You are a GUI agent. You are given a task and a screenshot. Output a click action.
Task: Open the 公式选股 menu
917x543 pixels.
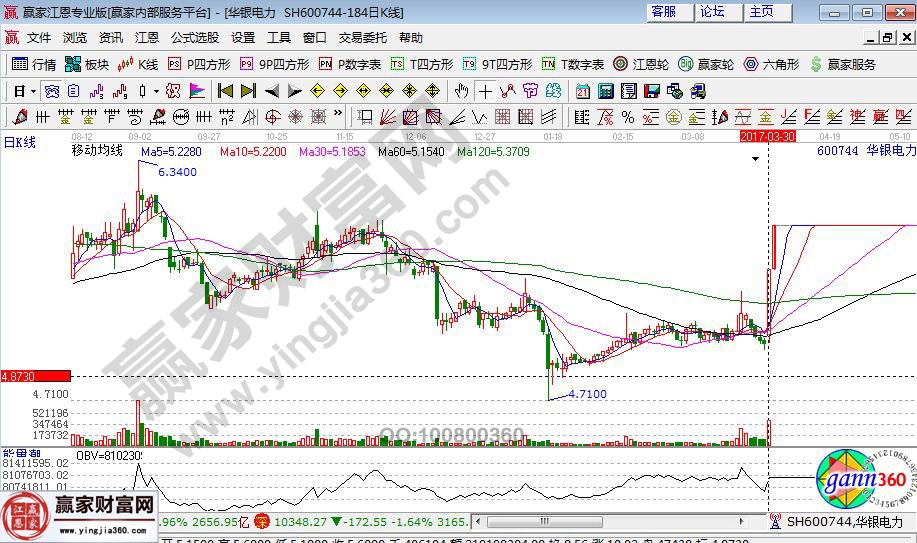[x=194, y=38]
